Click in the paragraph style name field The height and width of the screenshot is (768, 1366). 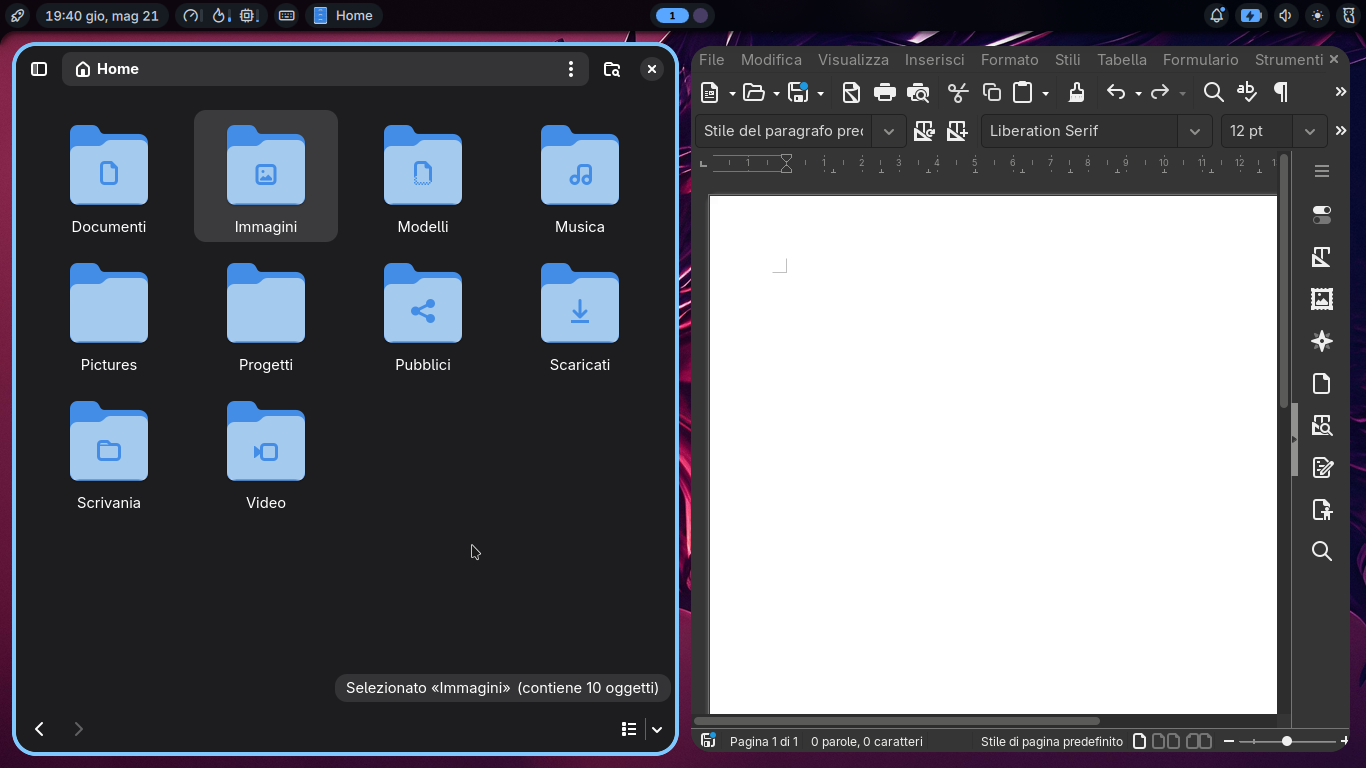point(783,131)
